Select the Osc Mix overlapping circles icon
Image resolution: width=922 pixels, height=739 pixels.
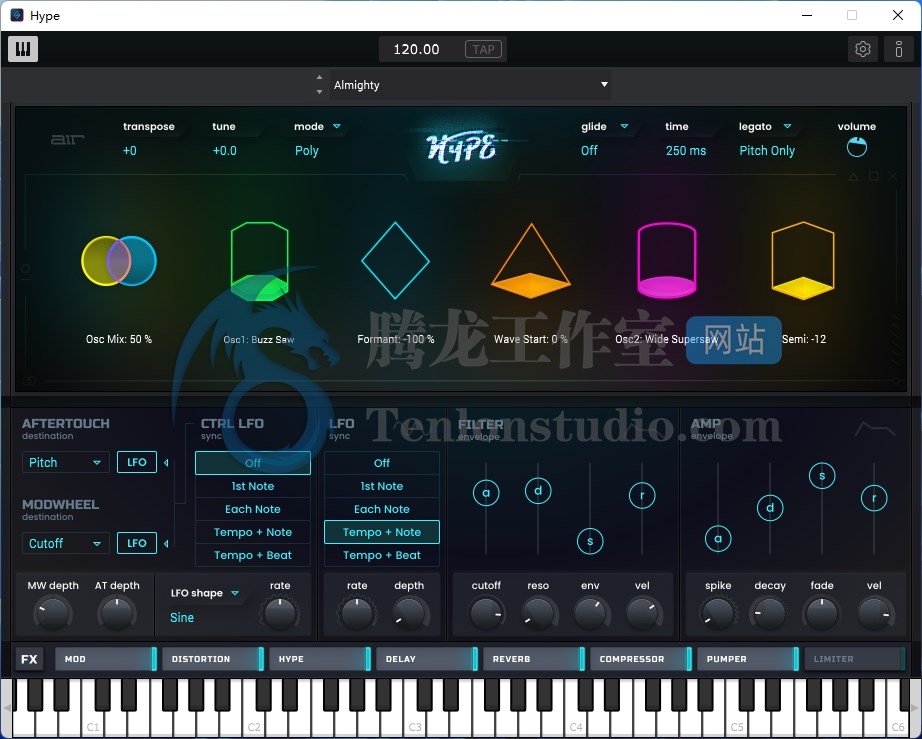(119, 261)
